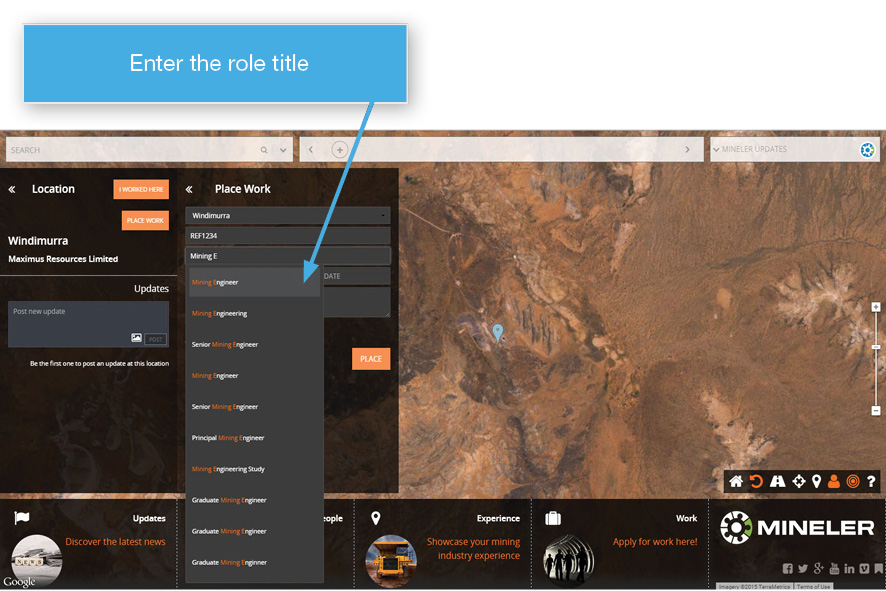The width and height of the screenshot is (886, 591).
Task: Collapse the Location panel
Action: click(12, 189)
